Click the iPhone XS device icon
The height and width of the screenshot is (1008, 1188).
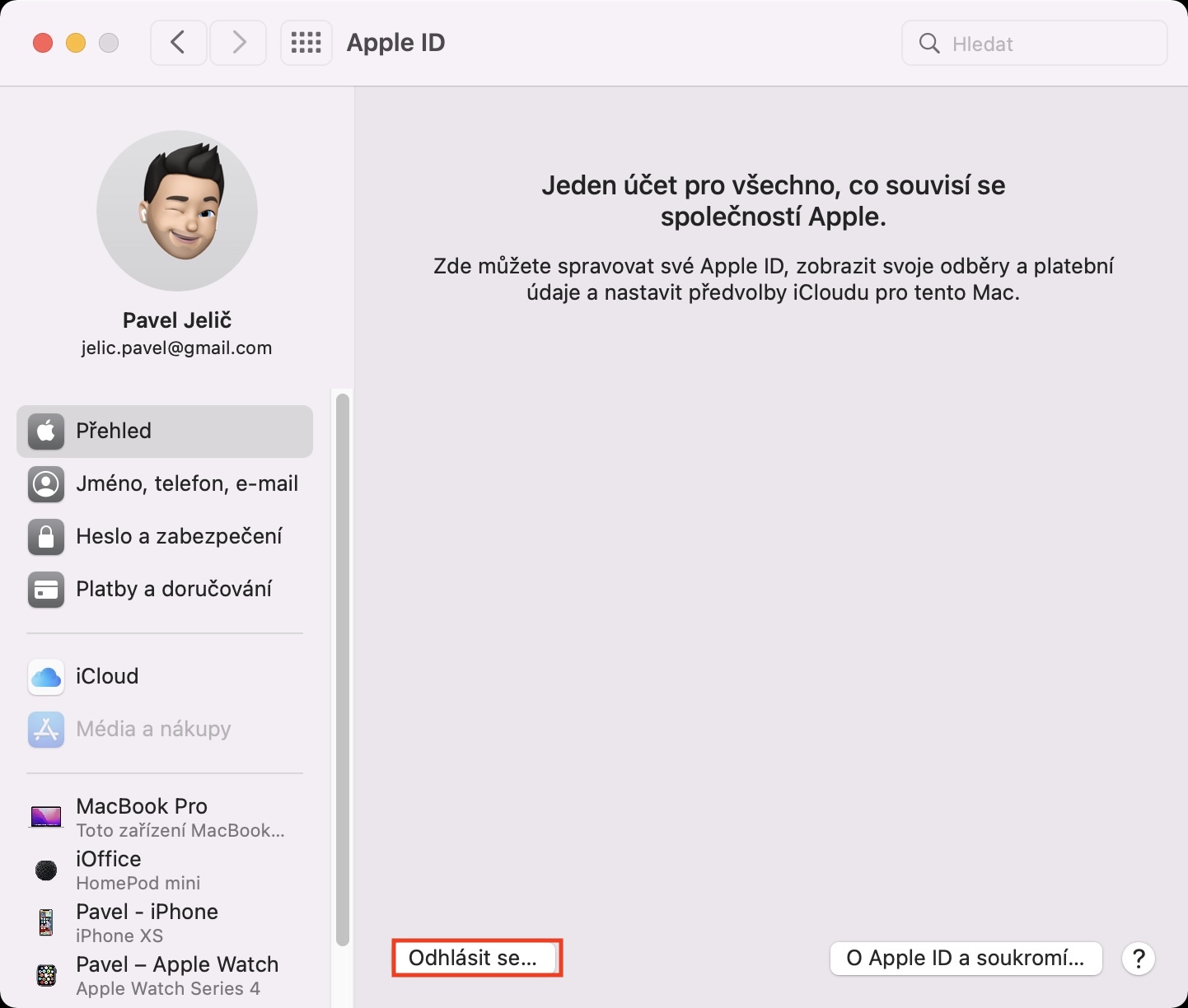coord(46,922)
